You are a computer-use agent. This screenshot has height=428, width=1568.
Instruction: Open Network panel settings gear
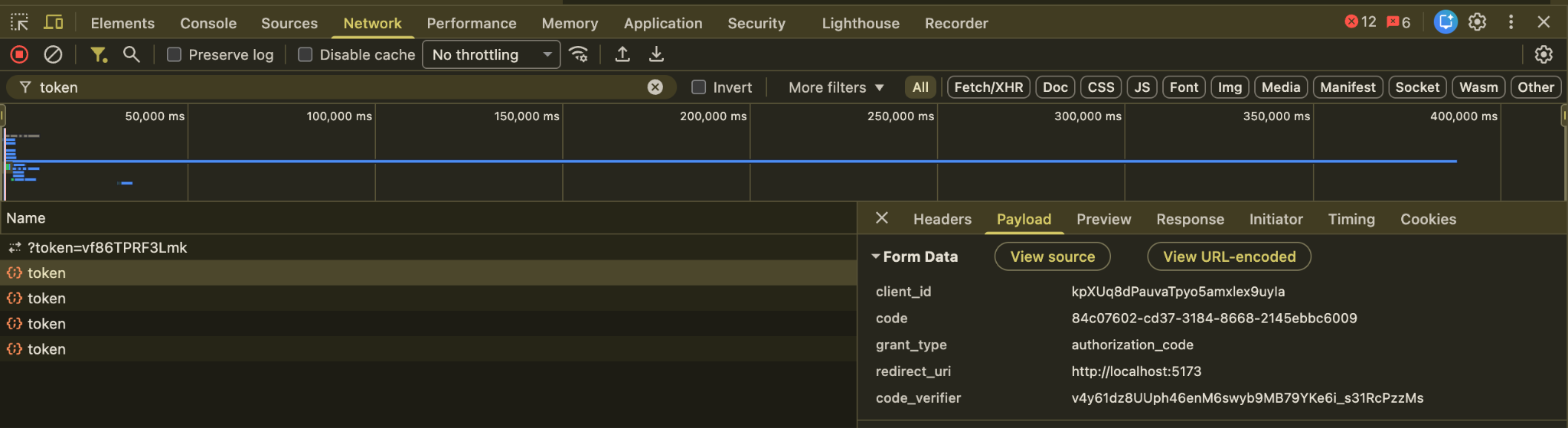pyautogui.click(x=1543, y=54)
